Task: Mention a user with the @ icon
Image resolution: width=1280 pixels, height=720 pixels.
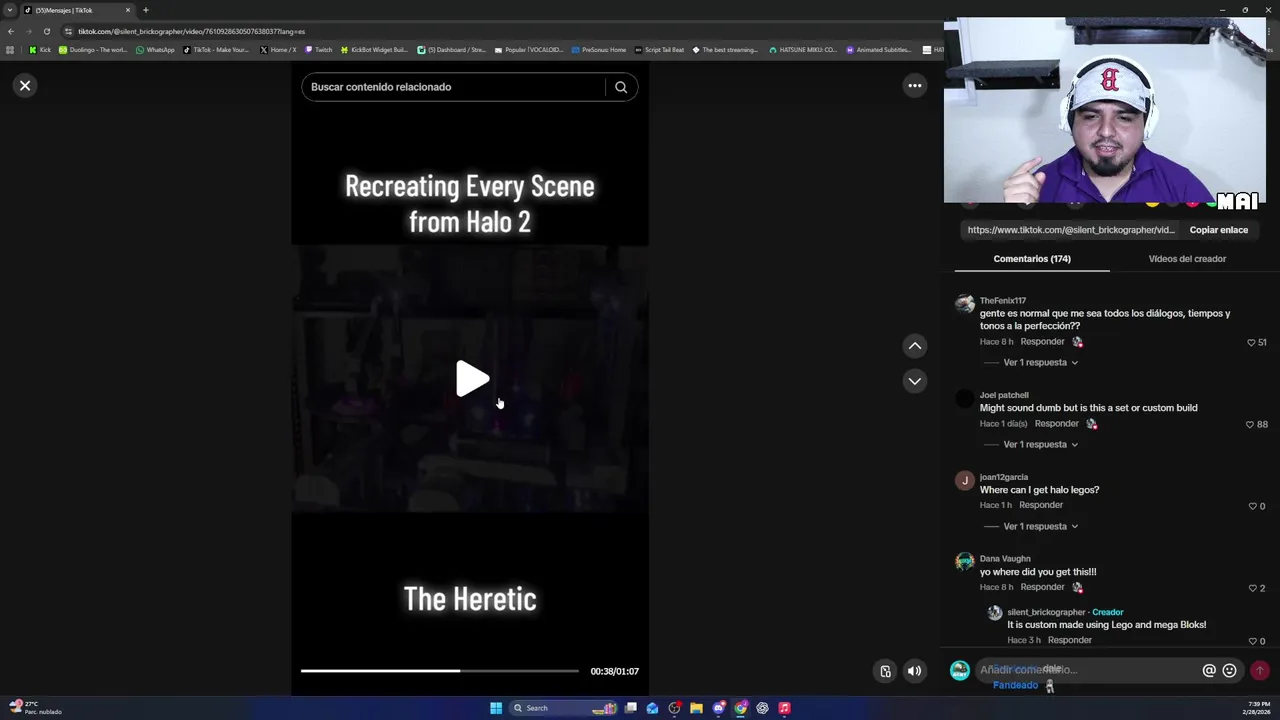Action: pyautogui.click(x=1209, y=671)
